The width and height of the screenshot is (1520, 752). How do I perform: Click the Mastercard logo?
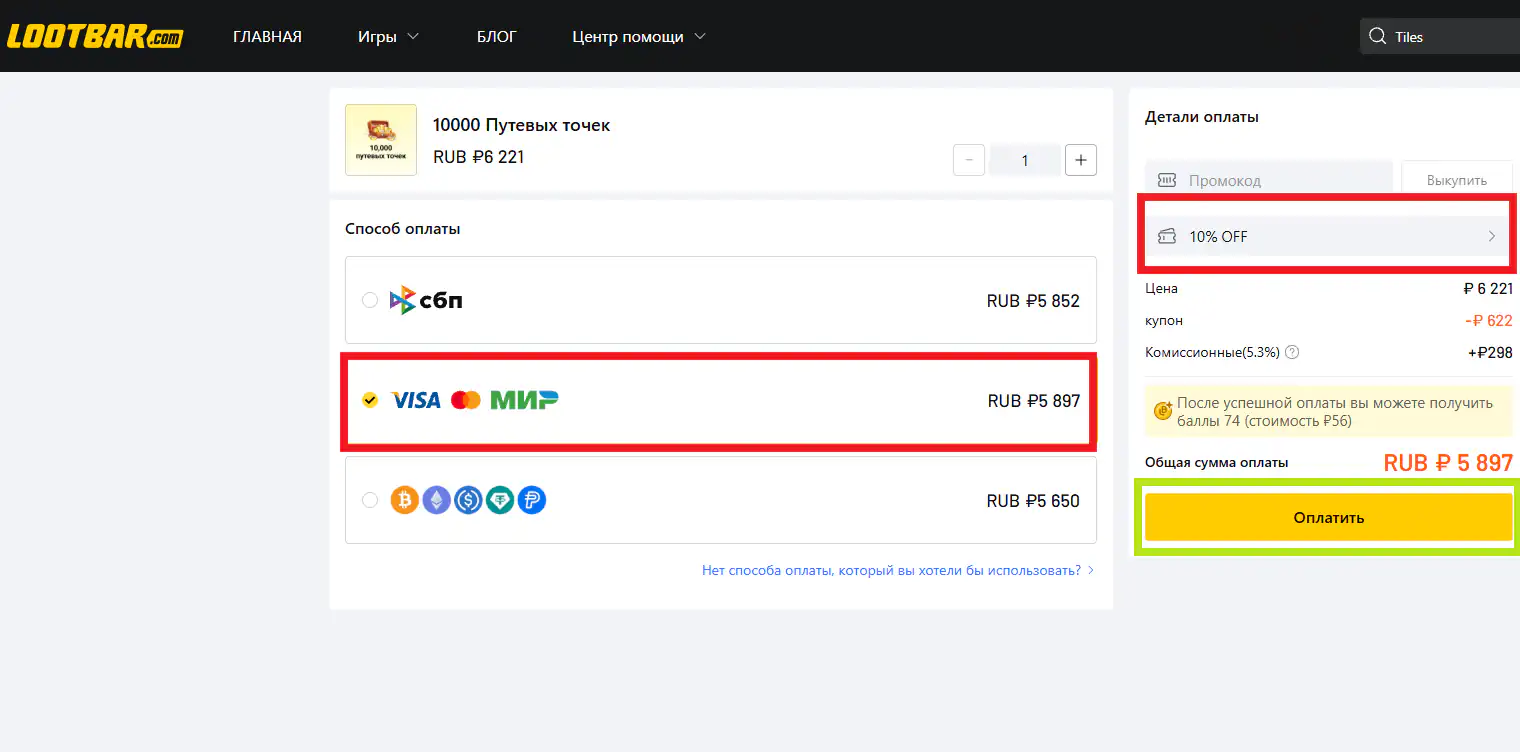pos(466,400)
